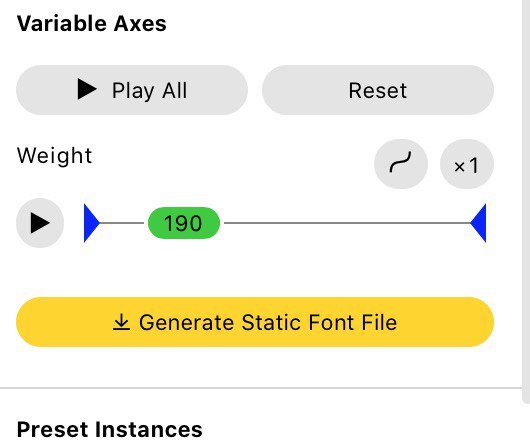Select the right blue range marker

pos(478,223)
